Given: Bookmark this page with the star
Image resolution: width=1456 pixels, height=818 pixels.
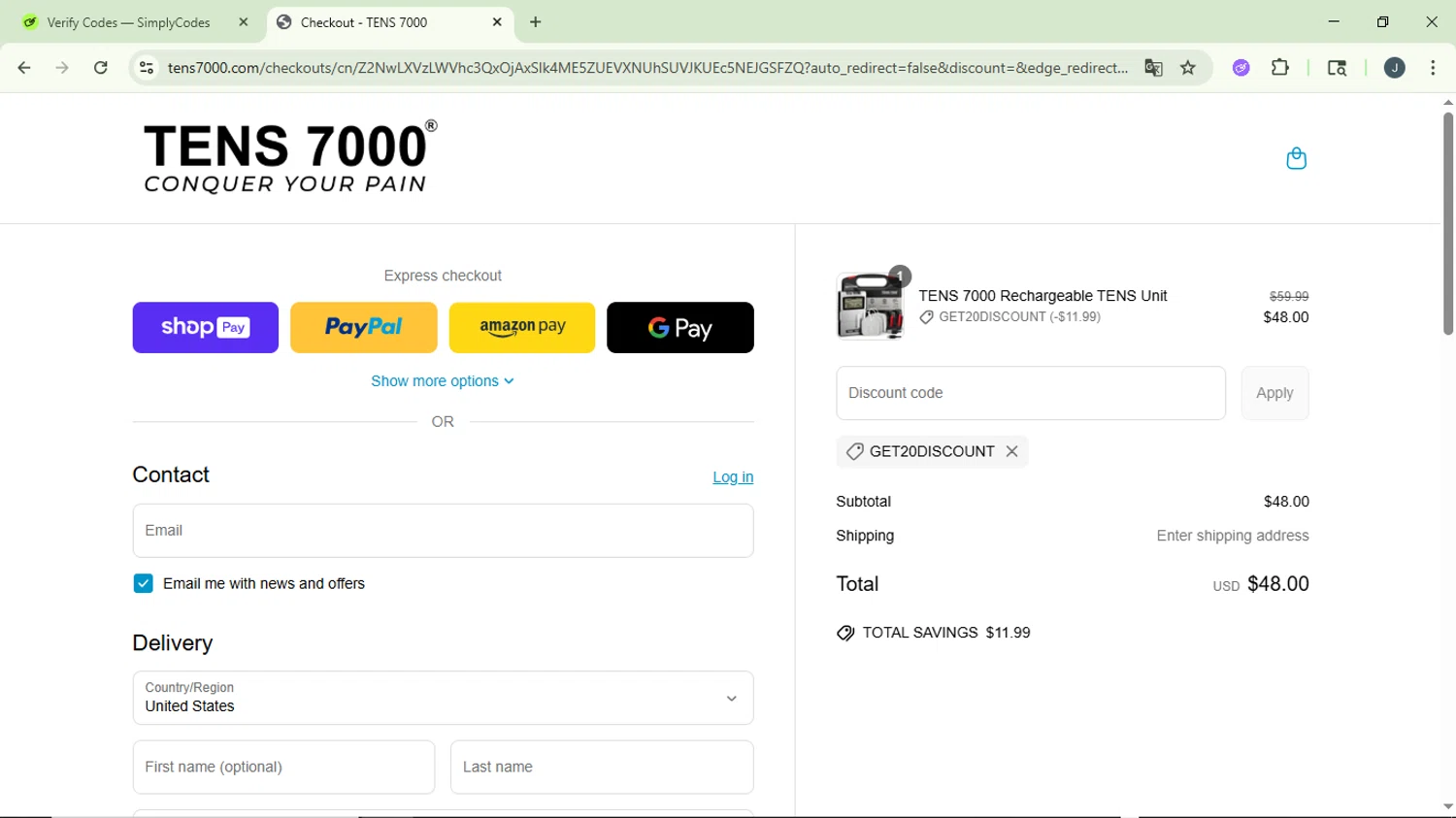Looking at the screenshot, I should tap(1188, 68).
